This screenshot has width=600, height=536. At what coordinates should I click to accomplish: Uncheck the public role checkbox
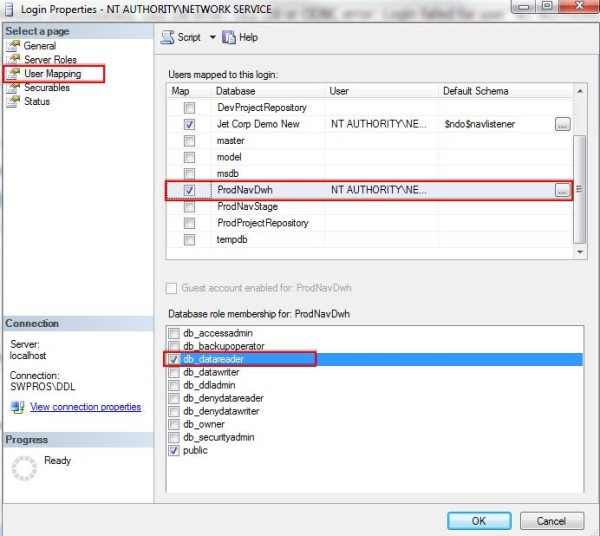point(174,450)
